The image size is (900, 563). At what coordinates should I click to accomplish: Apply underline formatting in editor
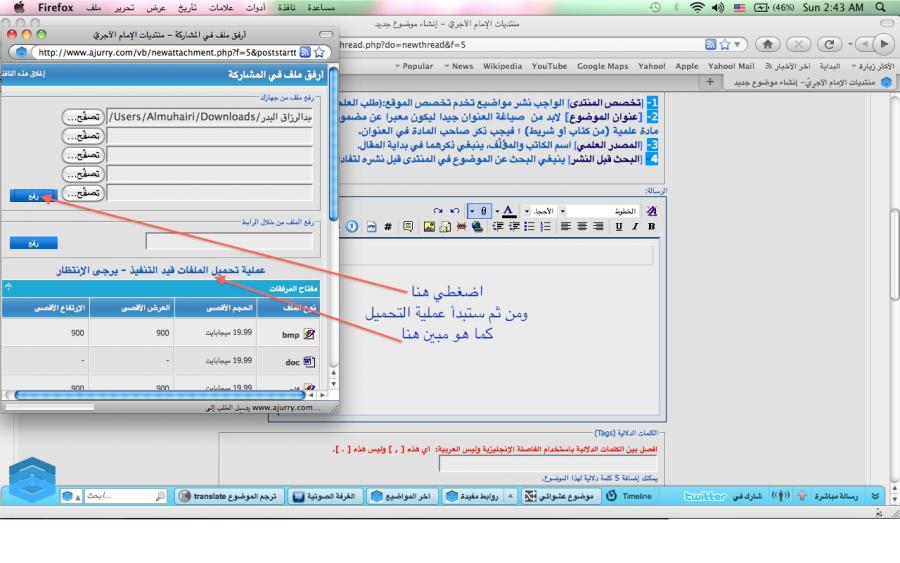coord(620,227)
